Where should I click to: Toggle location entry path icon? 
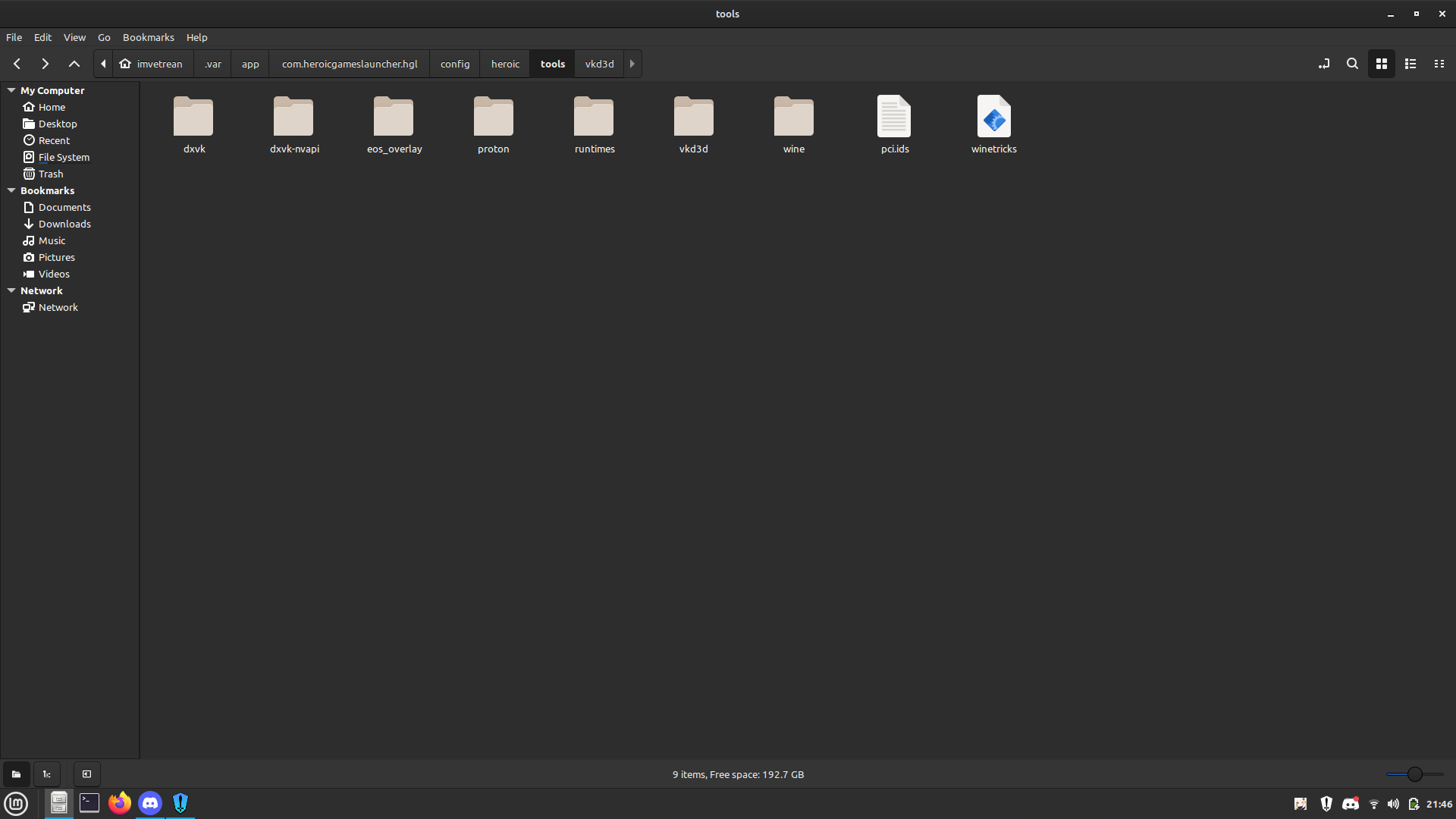(x=1324, y=64)
